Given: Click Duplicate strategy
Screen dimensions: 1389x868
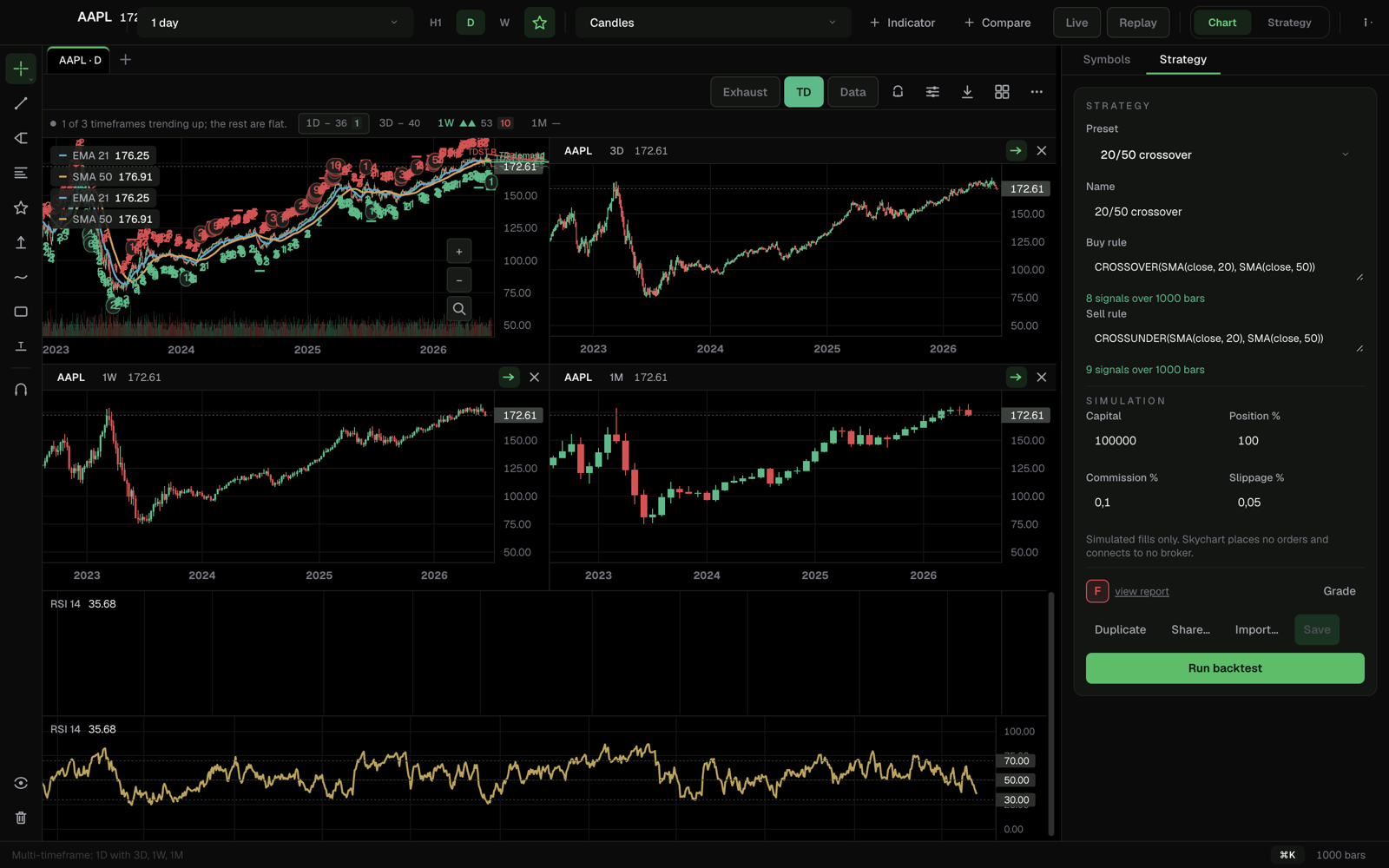Looking at the screenshot, I should 1120,630.
